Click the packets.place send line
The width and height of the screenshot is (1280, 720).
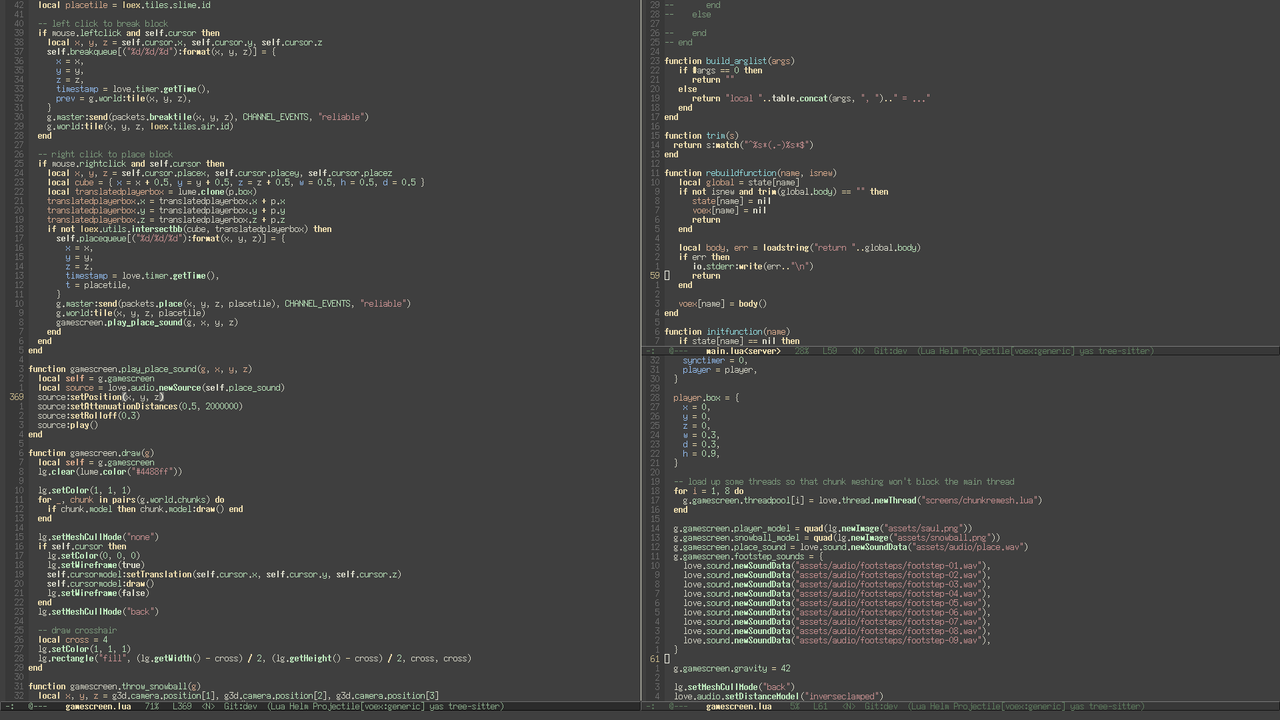pyautogui.click(x=233, y=303)
